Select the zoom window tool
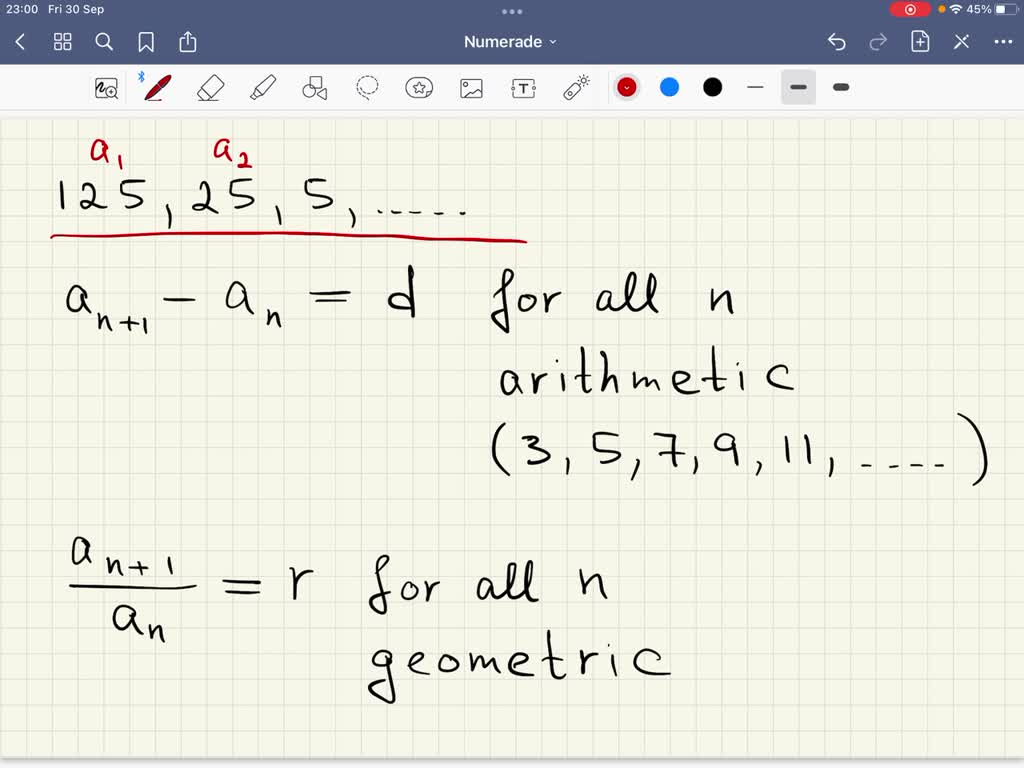Image resolution: width=1024 pixels, height=768 pixels. [x=106, y=88]
